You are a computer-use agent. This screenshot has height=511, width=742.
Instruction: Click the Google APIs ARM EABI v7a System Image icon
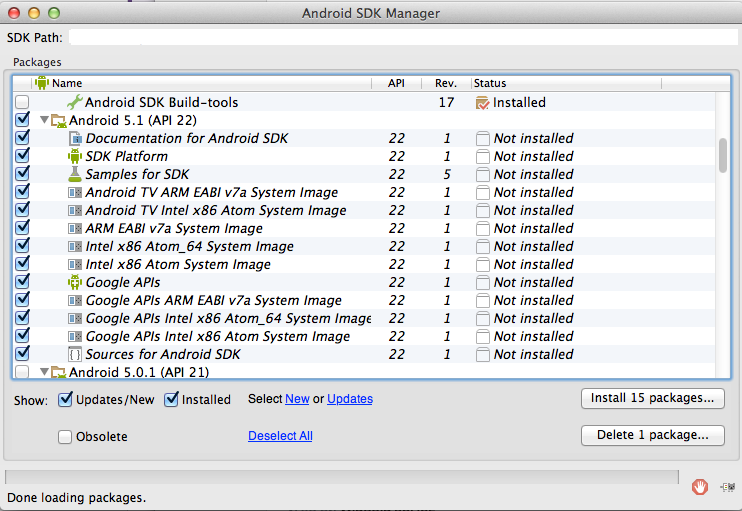pyautogui.click(x=75, y=300)
